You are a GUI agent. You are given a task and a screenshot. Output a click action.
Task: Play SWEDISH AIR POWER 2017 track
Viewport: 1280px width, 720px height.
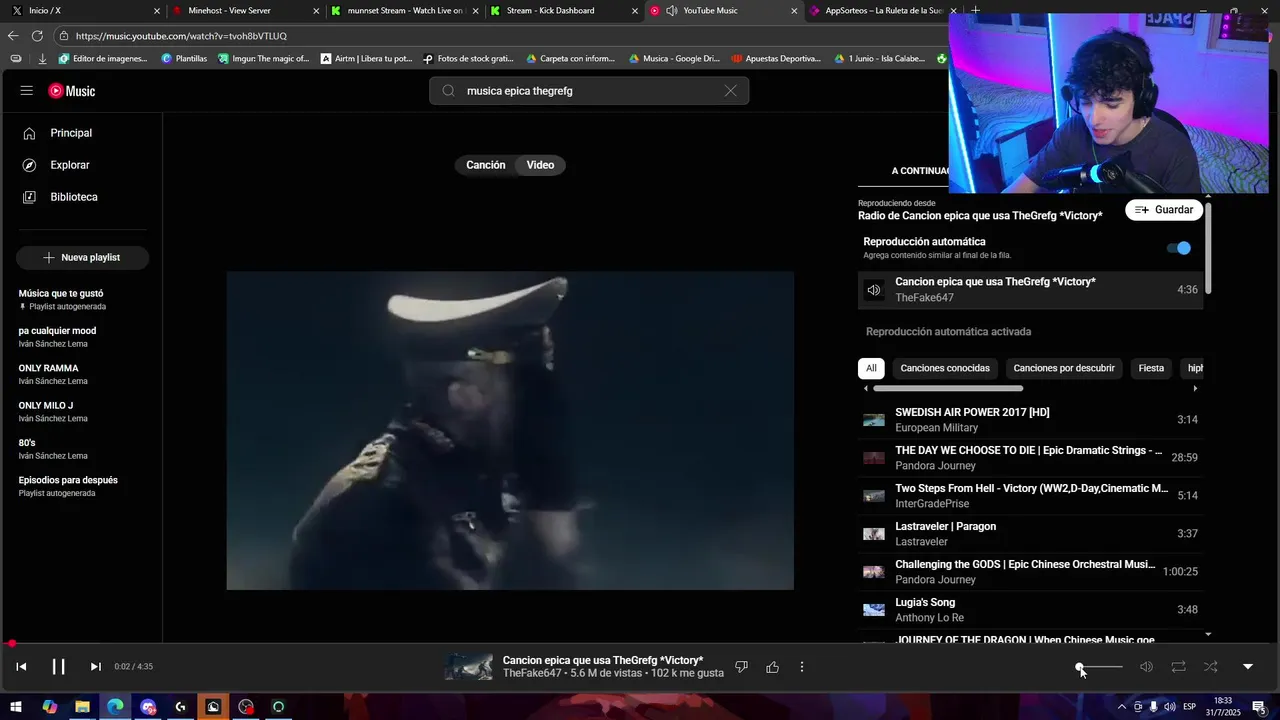(1030, 420)
